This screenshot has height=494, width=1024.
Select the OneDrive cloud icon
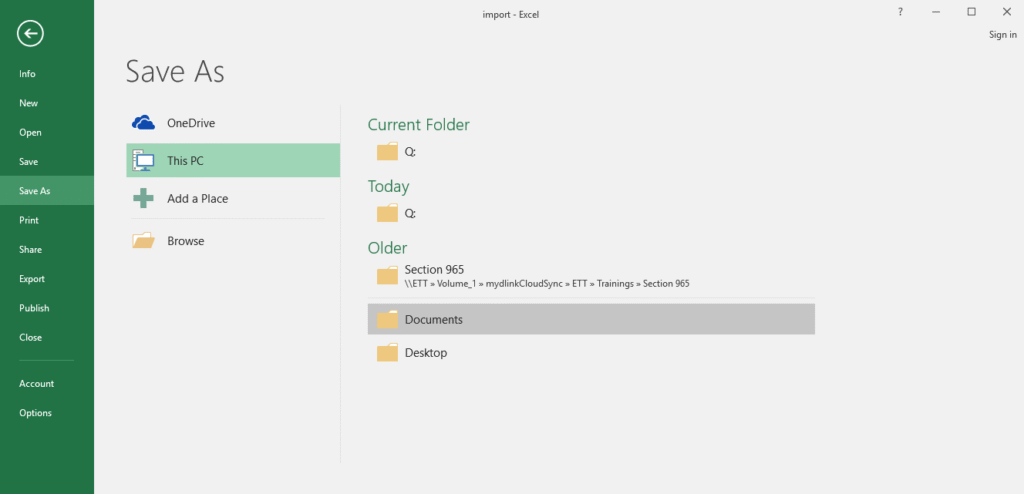[144, 123]
